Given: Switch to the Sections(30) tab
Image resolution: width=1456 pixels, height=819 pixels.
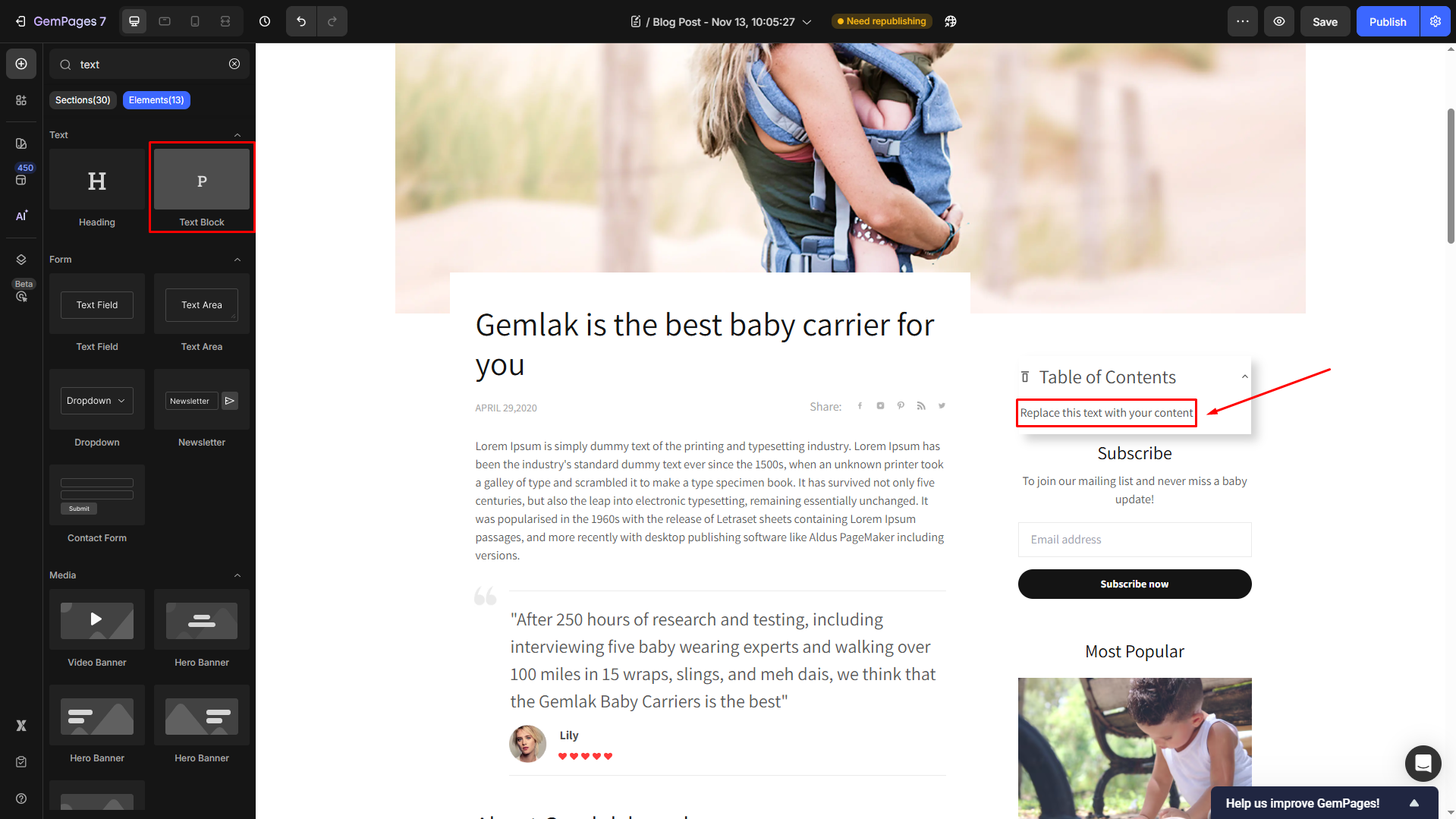Looking at the screenshot, I should (83, 100).
